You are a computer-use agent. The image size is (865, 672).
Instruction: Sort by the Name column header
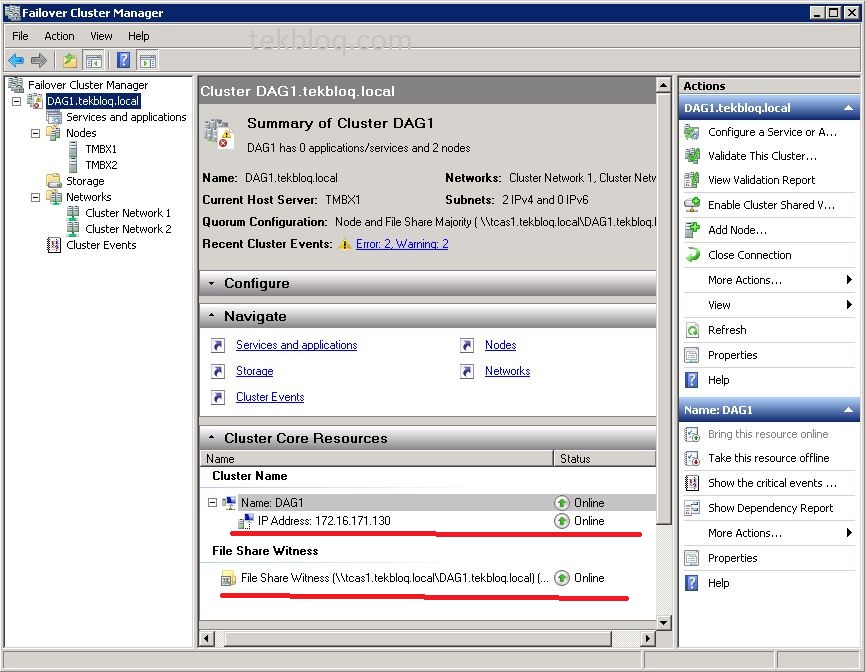[377, 458]
